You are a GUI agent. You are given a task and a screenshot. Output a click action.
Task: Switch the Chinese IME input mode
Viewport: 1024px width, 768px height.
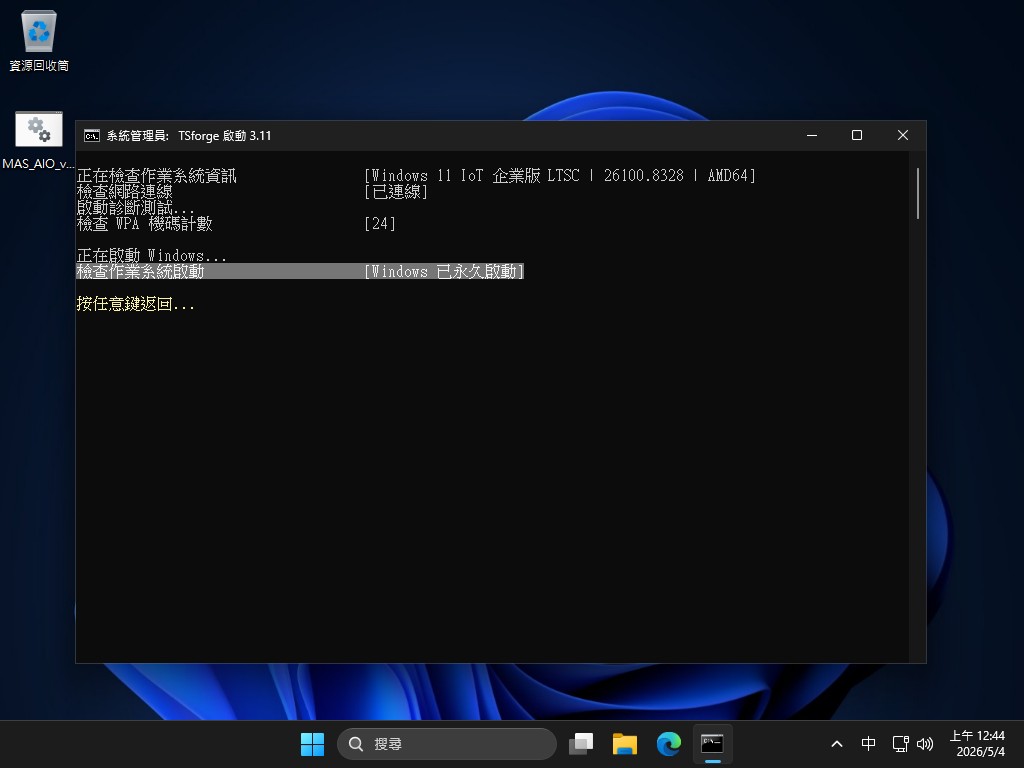[x=868, y=744]
